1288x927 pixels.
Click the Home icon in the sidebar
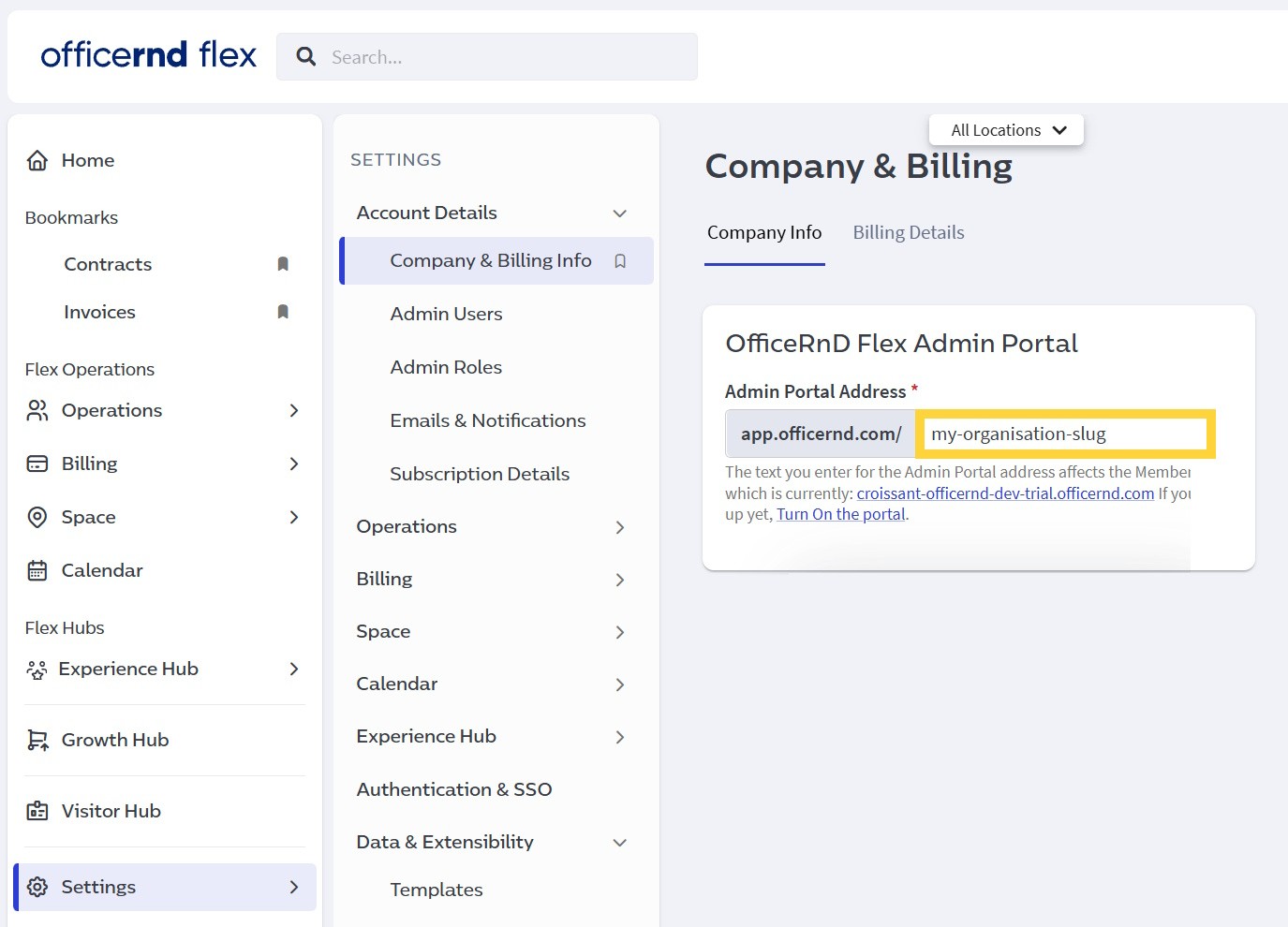coord(37,160)
